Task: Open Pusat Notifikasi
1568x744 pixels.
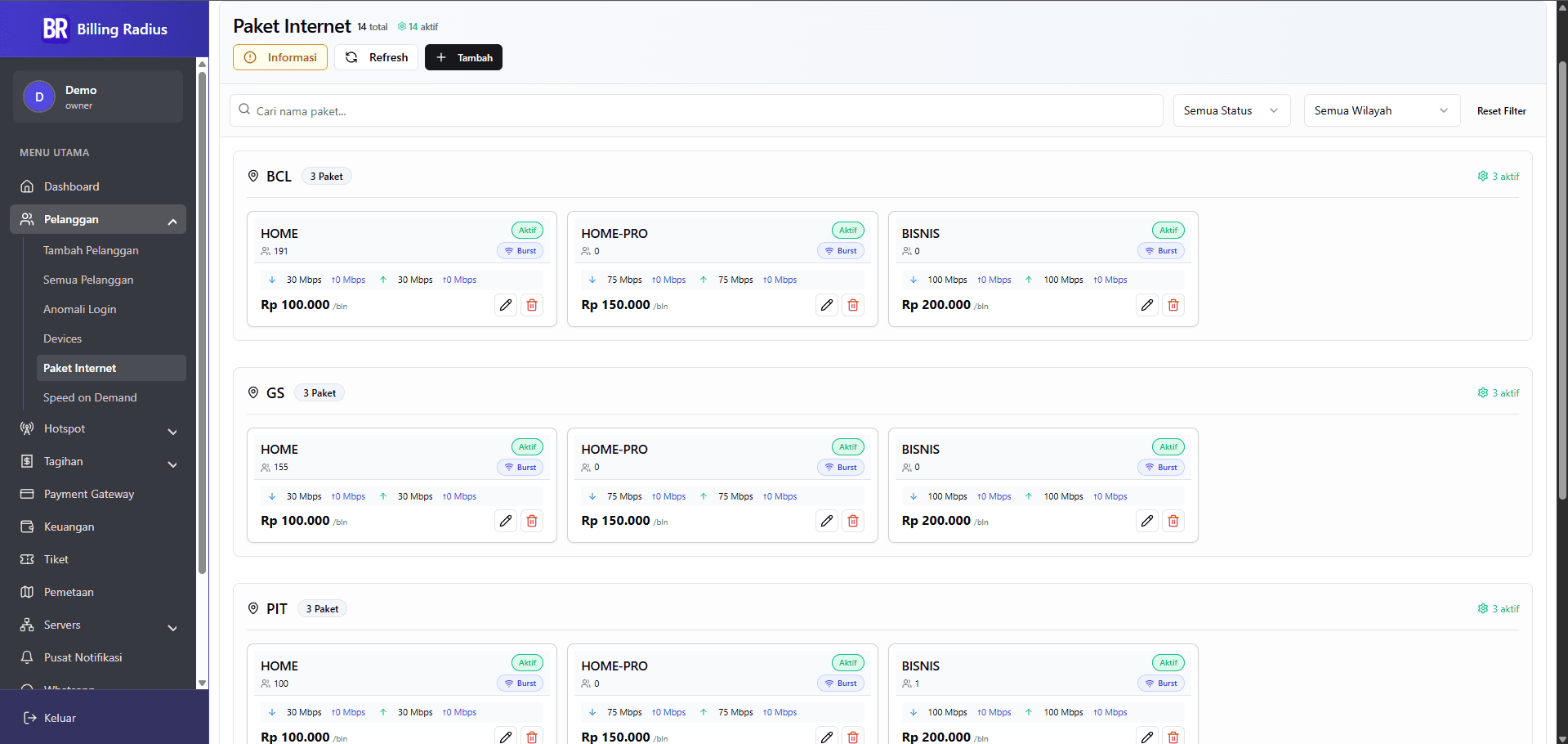Action: click(x=98, y=657)
